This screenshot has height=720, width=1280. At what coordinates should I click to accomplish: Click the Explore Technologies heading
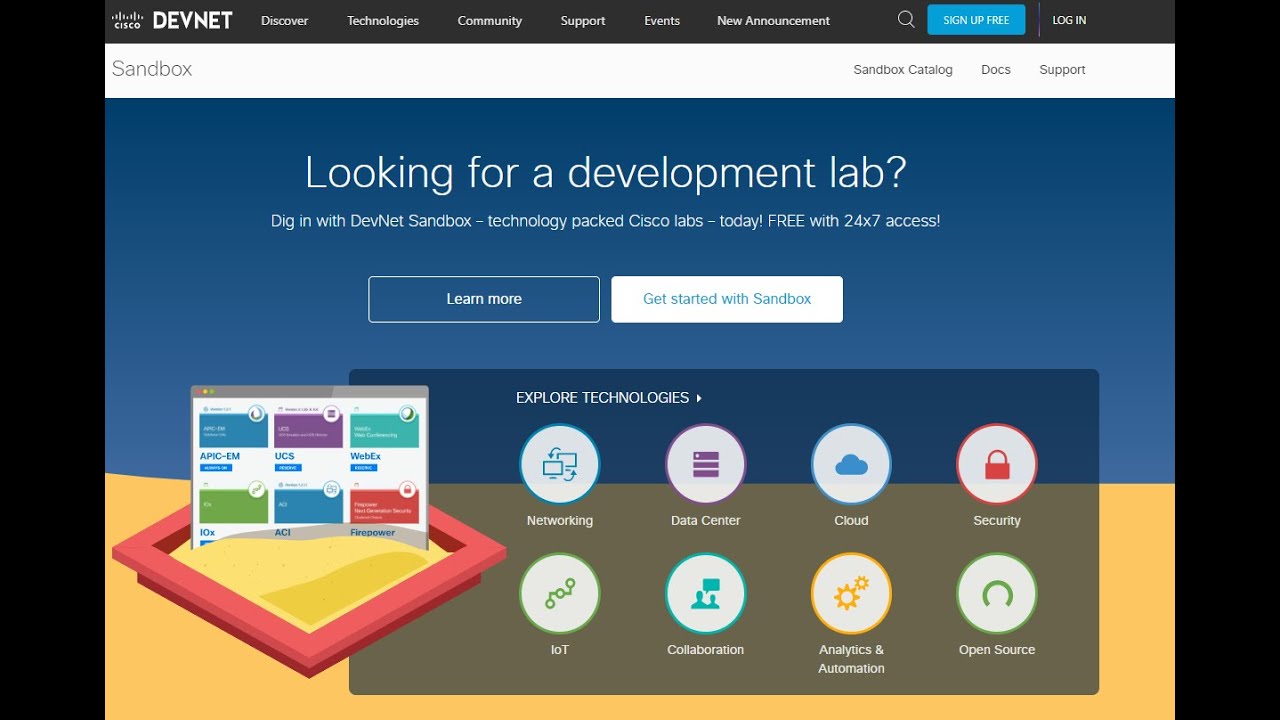point(602,398)
